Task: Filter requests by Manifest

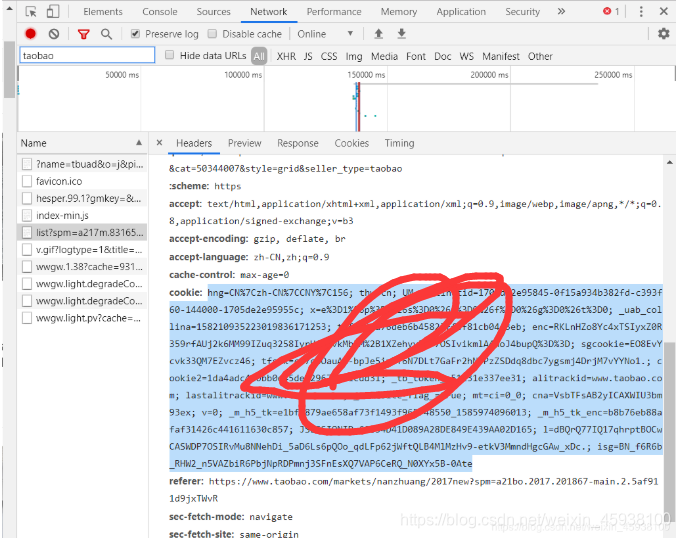Action: [501, 56]
